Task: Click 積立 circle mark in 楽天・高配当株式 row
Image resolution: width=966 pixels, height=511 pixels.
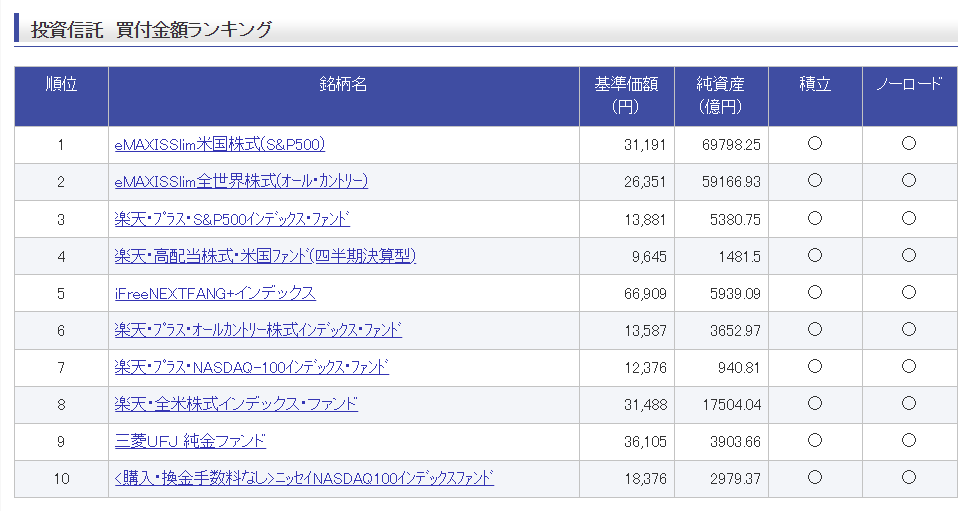Action: [814, 255]
